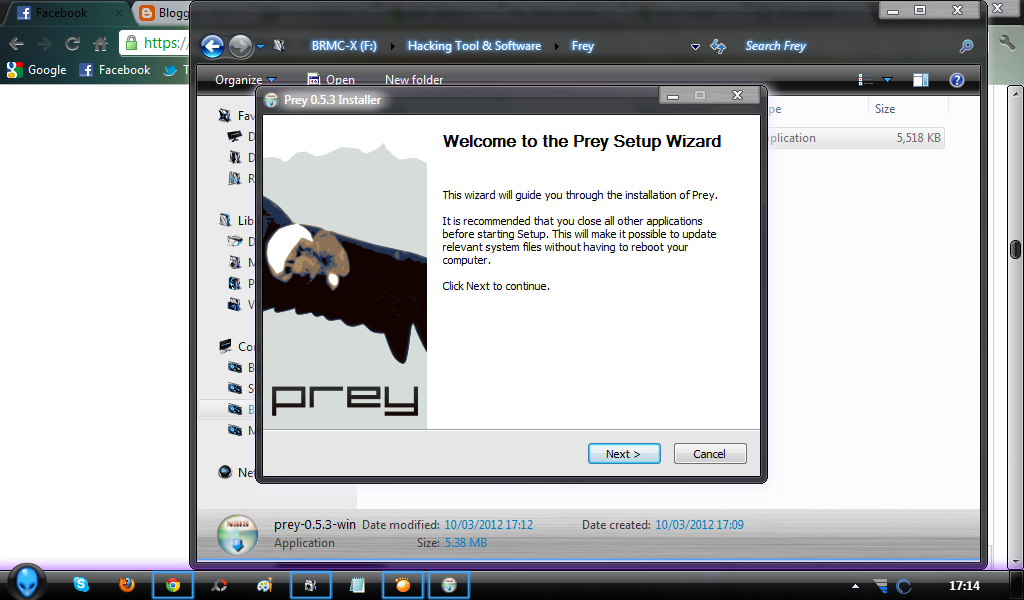Viewport: 1024px width, 600px height.
Task: Open Firefox from the taskbar
Action: click(x=127, y=584)
